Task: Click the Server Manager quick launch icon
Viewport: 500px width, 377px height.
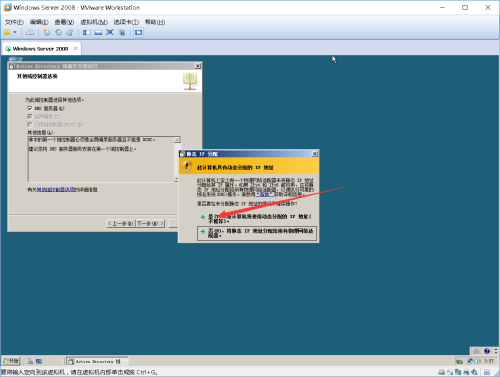Action: [x=30, y=361]
